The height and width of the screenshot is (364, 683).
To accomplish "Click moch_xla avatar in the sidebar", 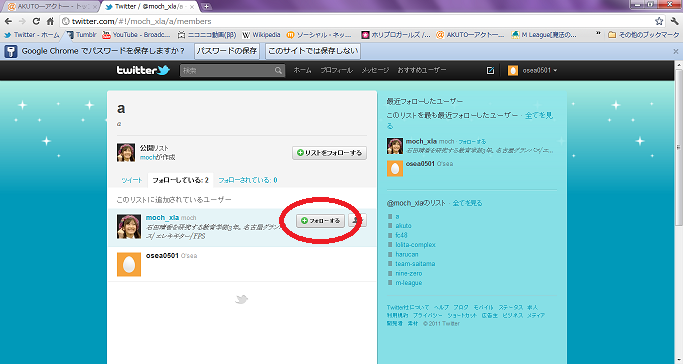I will [395, 146].
